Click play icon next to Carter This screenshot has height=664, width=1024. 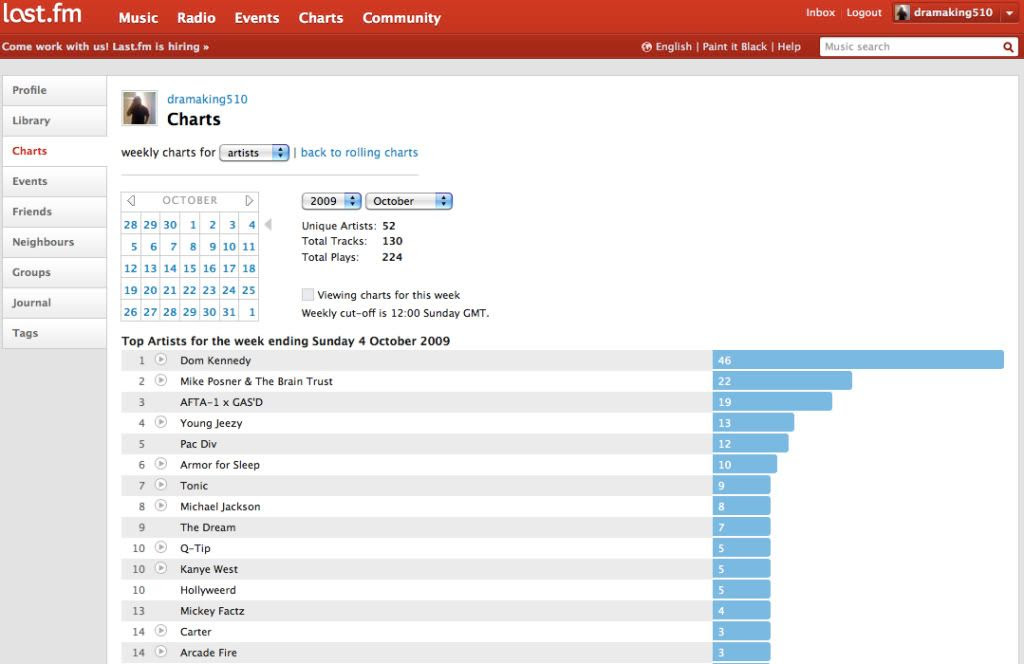(161, 631)
